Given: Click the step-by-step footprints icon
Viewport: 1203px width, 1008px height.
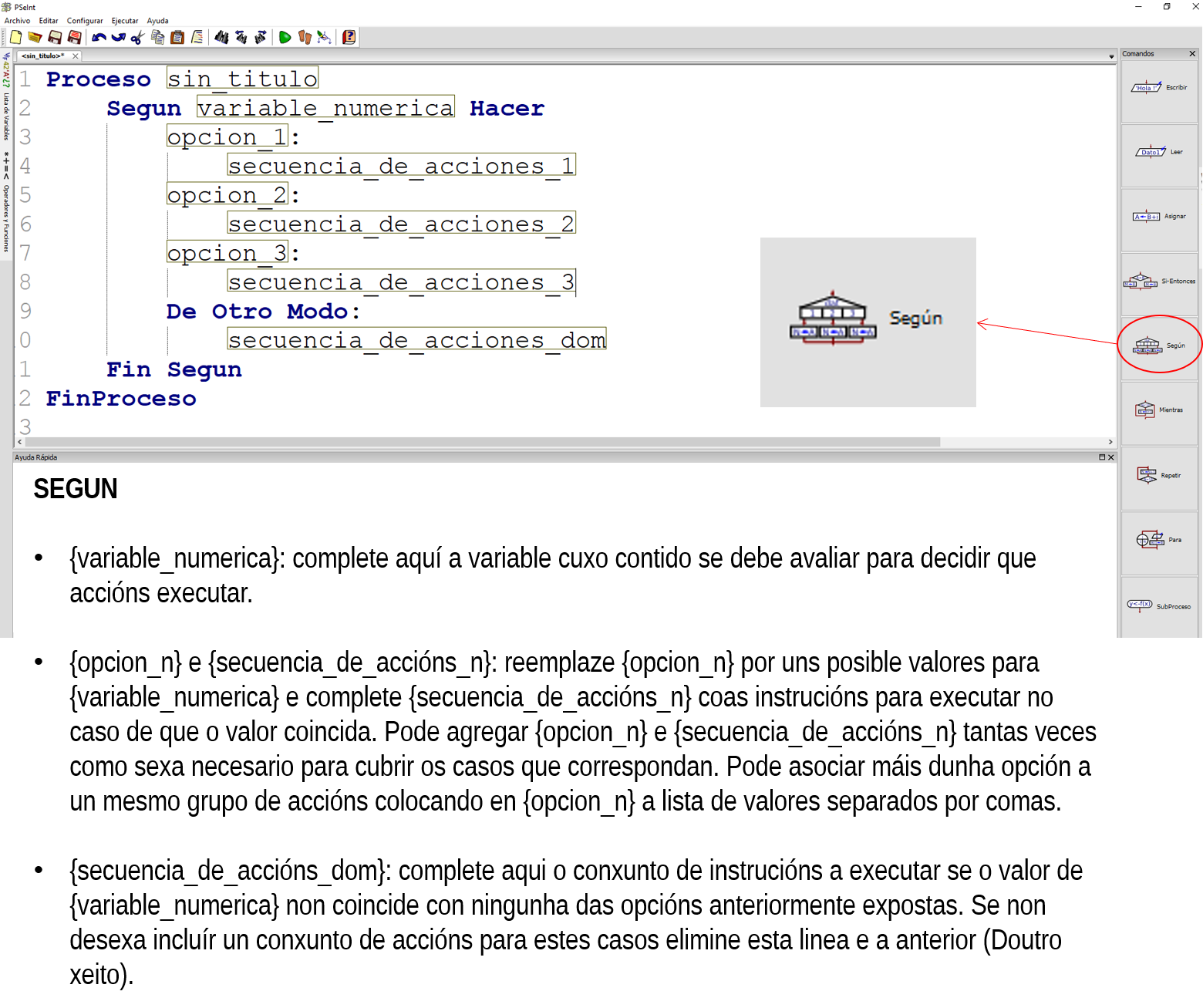Looking at the screenshot, I should pos(305,37).
